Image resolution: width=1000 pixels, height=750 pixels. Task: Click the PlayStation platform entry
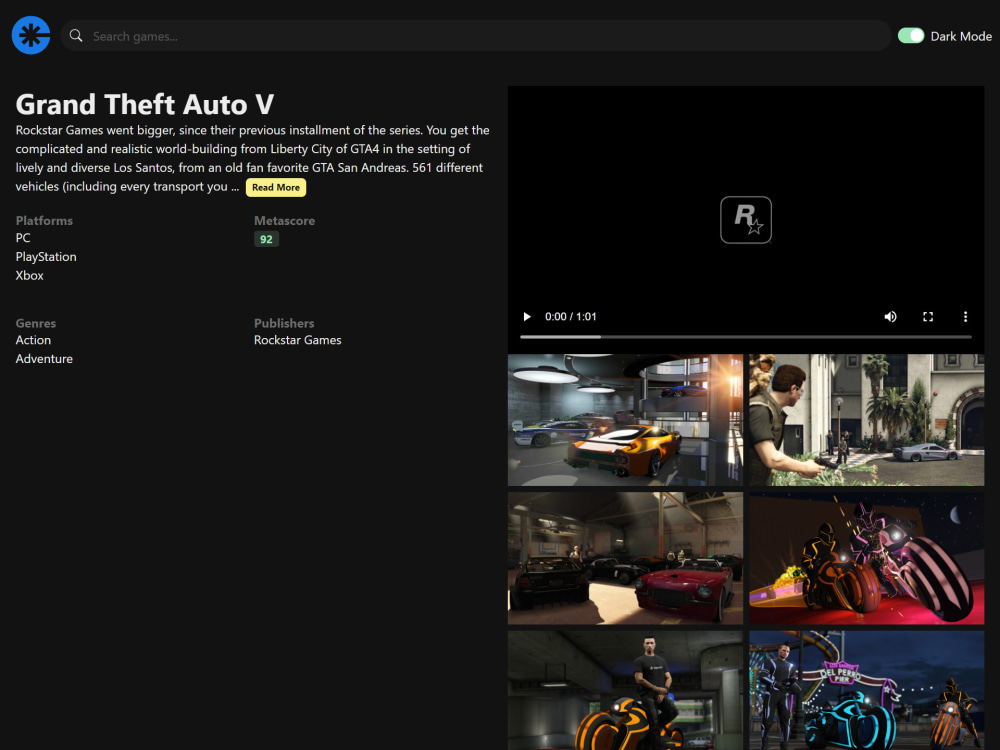click(x=46, y=257)
